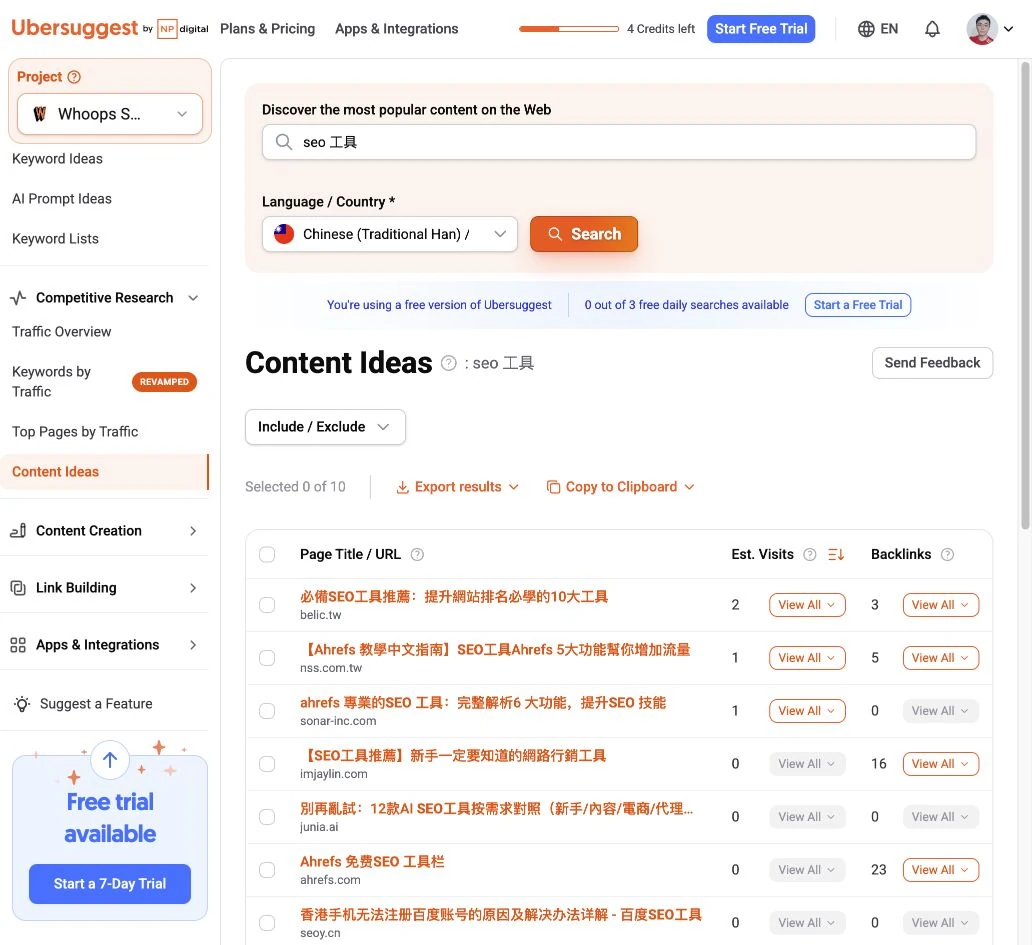Click the Start a Free Trial outline button
This screenshot has width=1032, height=945.
point(858,305)
